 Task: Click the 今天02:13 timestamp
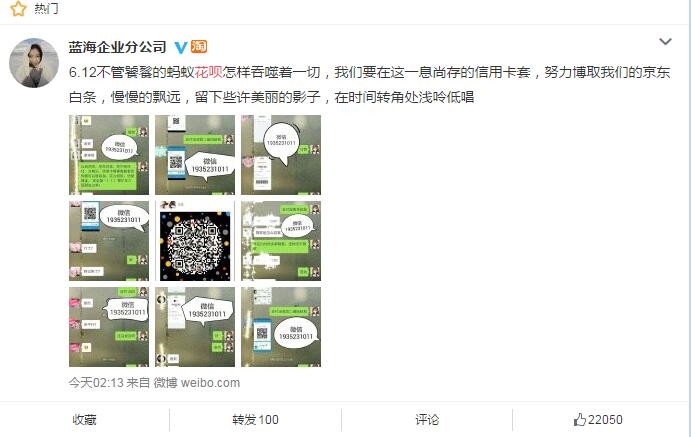click(96, 383)
